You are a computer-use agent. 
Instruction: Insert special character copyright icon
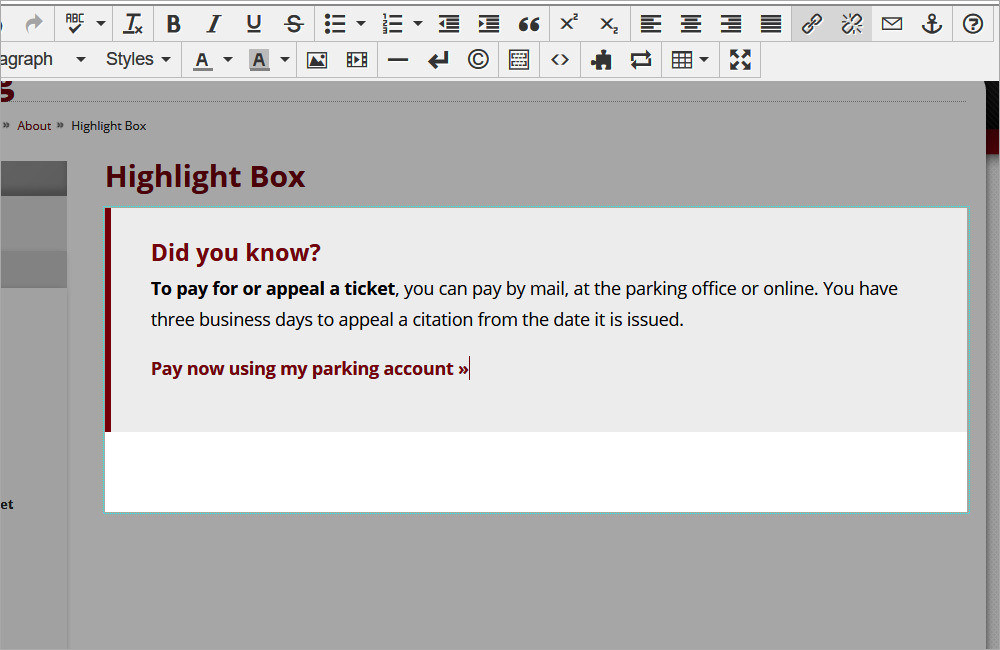click(x=478, y=60)
